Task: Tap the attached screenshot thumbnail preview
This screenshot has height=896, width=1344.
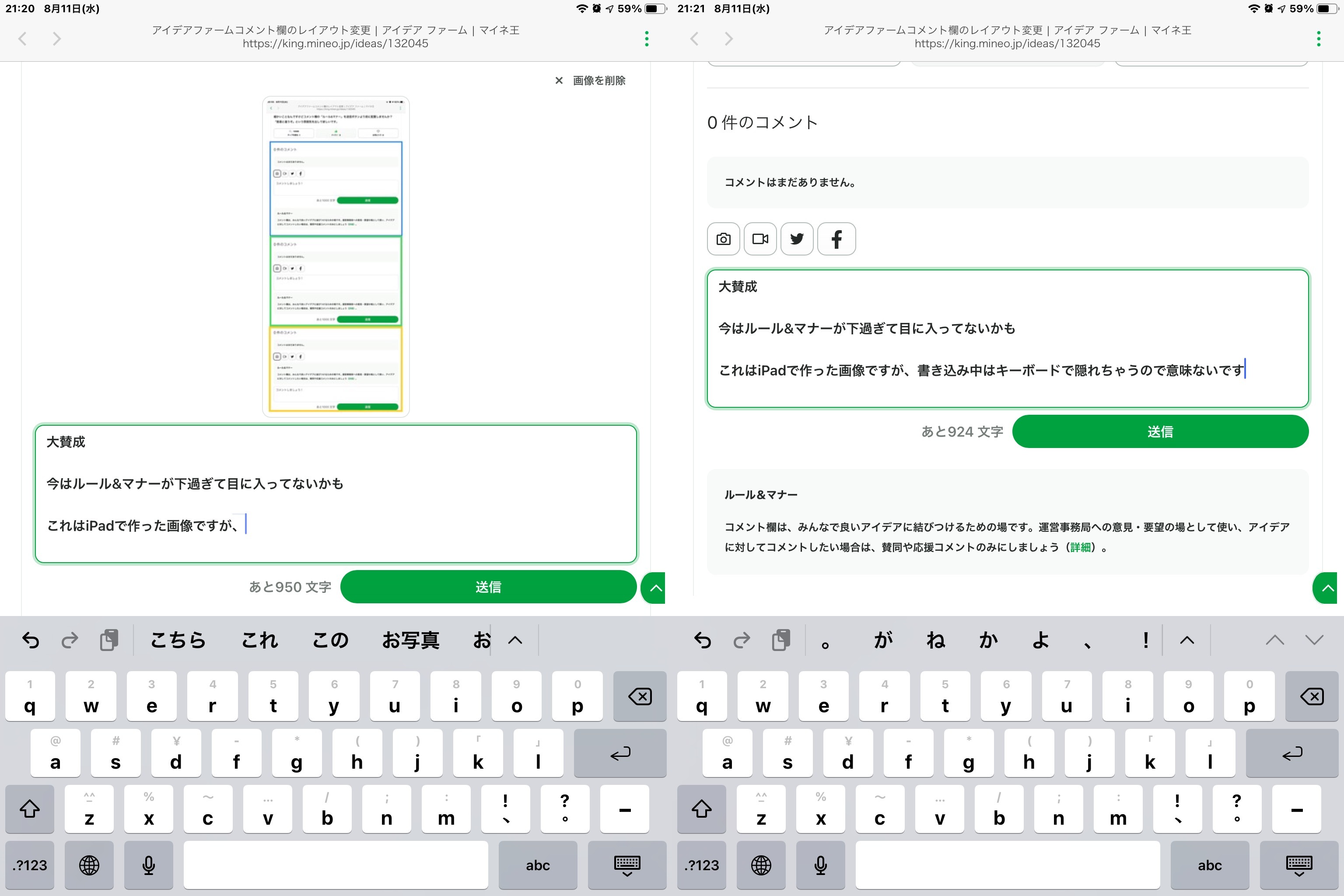Action: pyautogui.click(x=336, y=256)
